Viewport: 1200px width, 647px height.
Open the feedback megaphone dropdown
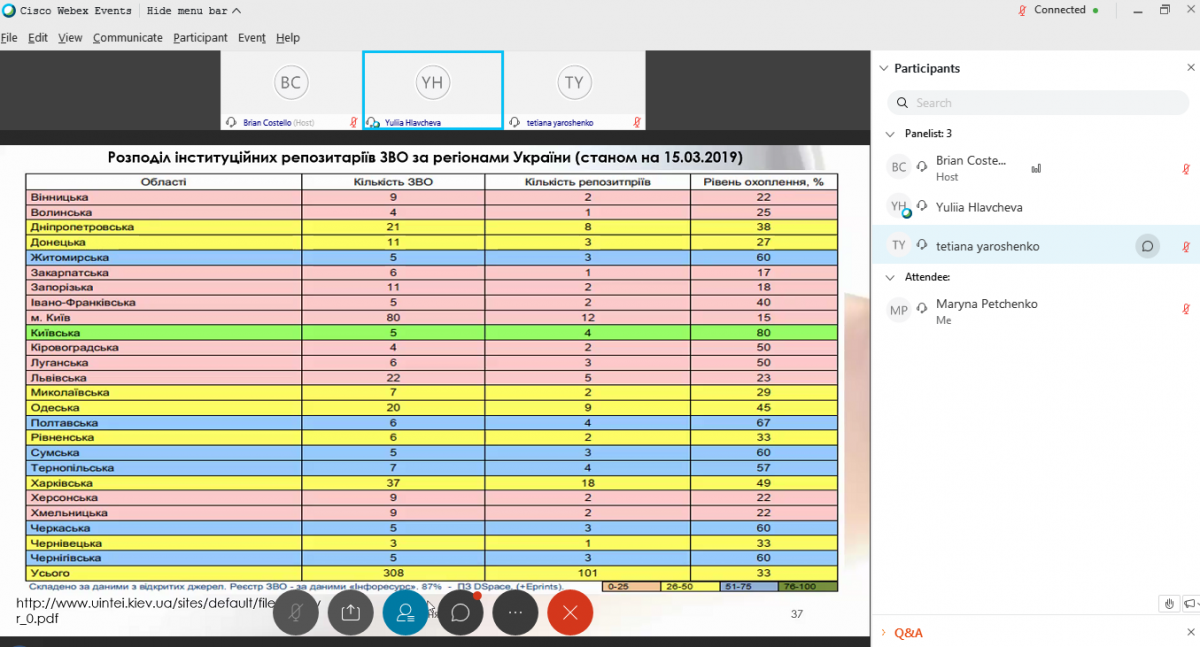click(x=1190, y=603)
